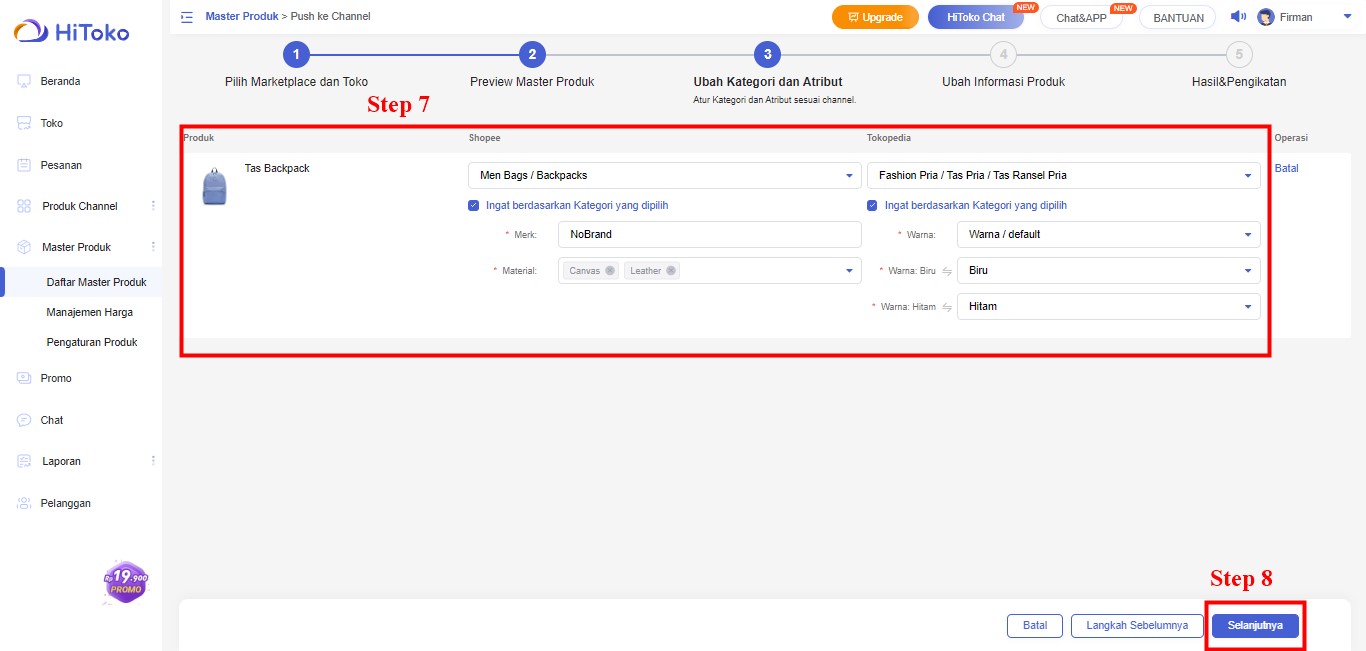
Task: Expand the Firman account dropdown arrow
Action: pyautogui.click(x=1347, y=17)
